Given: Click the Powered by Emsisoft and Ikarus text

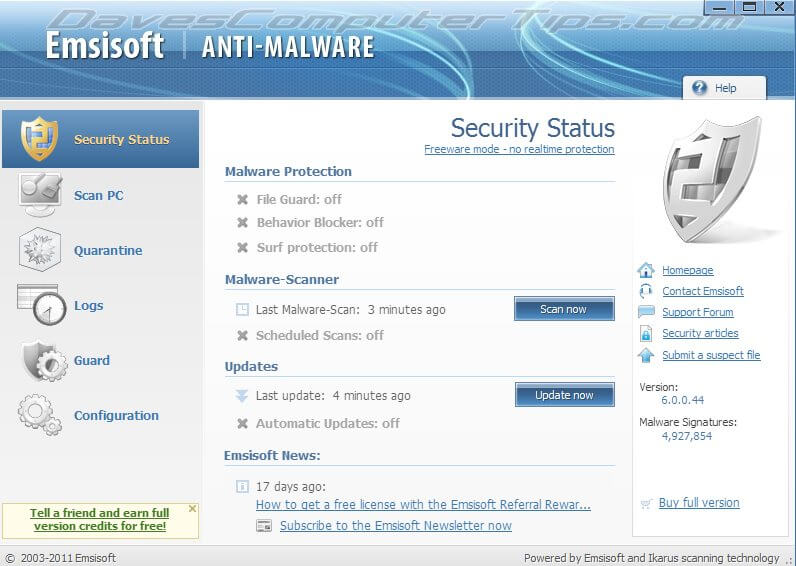Looking at the screenshot, I should point(651,558).
